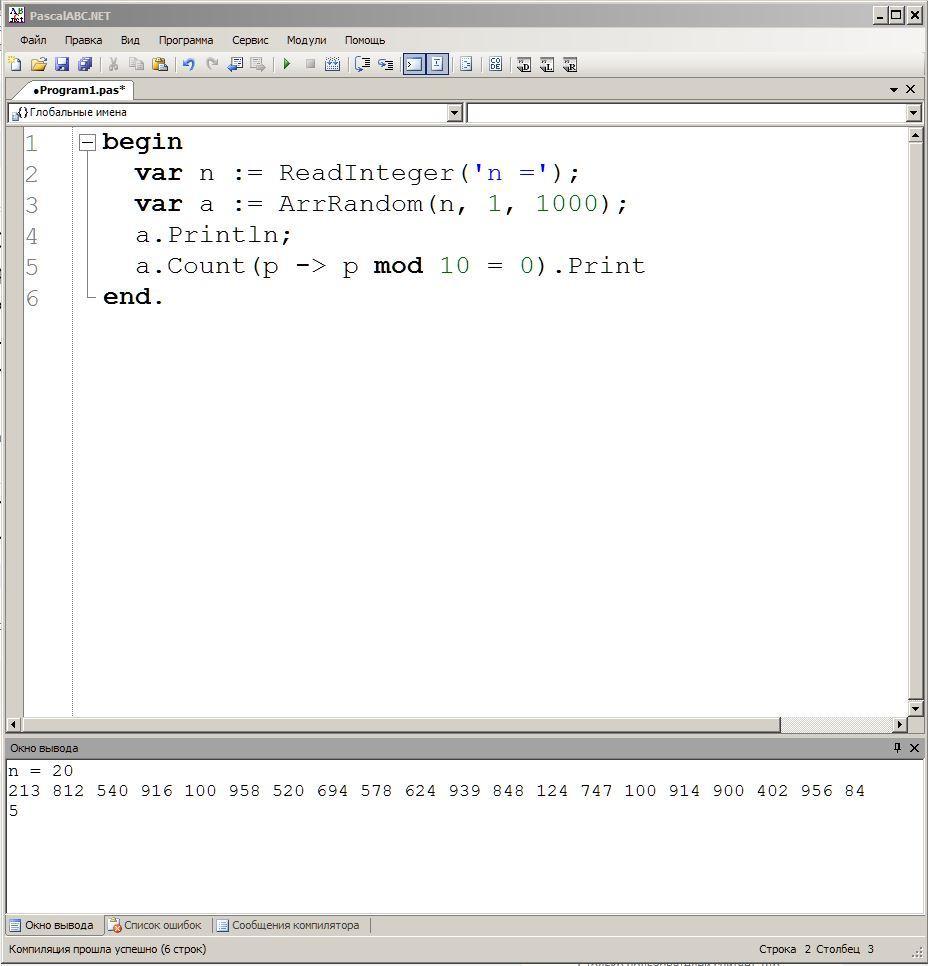Screen dimensions: 928x966
Task: Click the output line 'n = 20'
Action: tap(41, 771)
